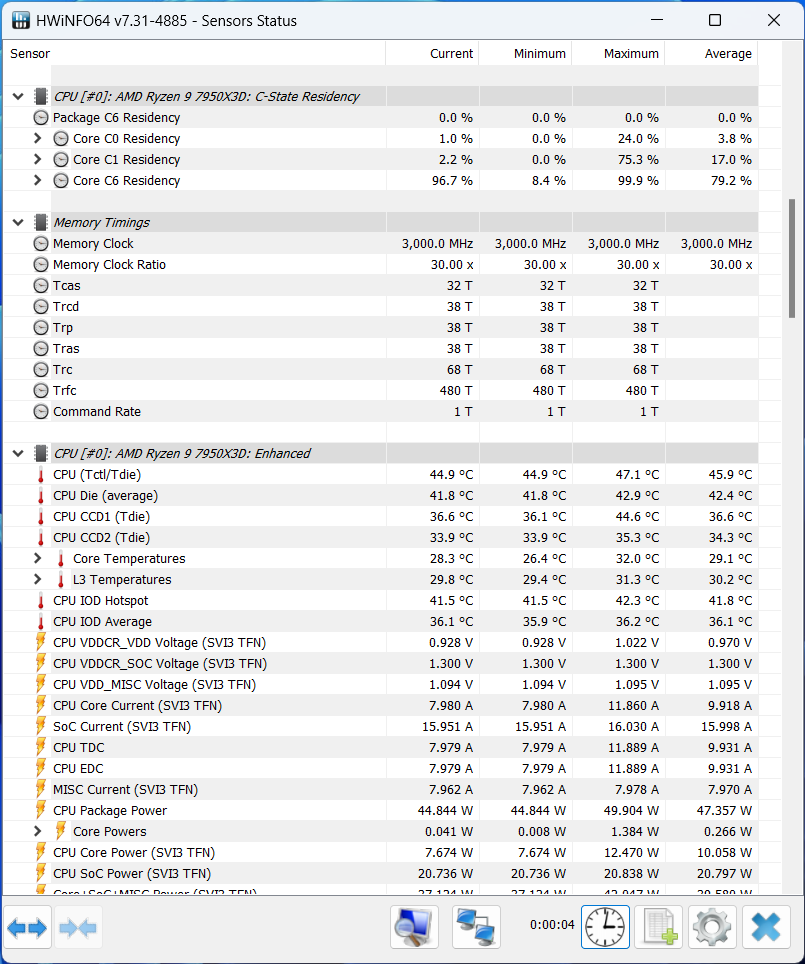805x964 pixels.
Task: Click the Minimum column header
Action: click(525, 53)
